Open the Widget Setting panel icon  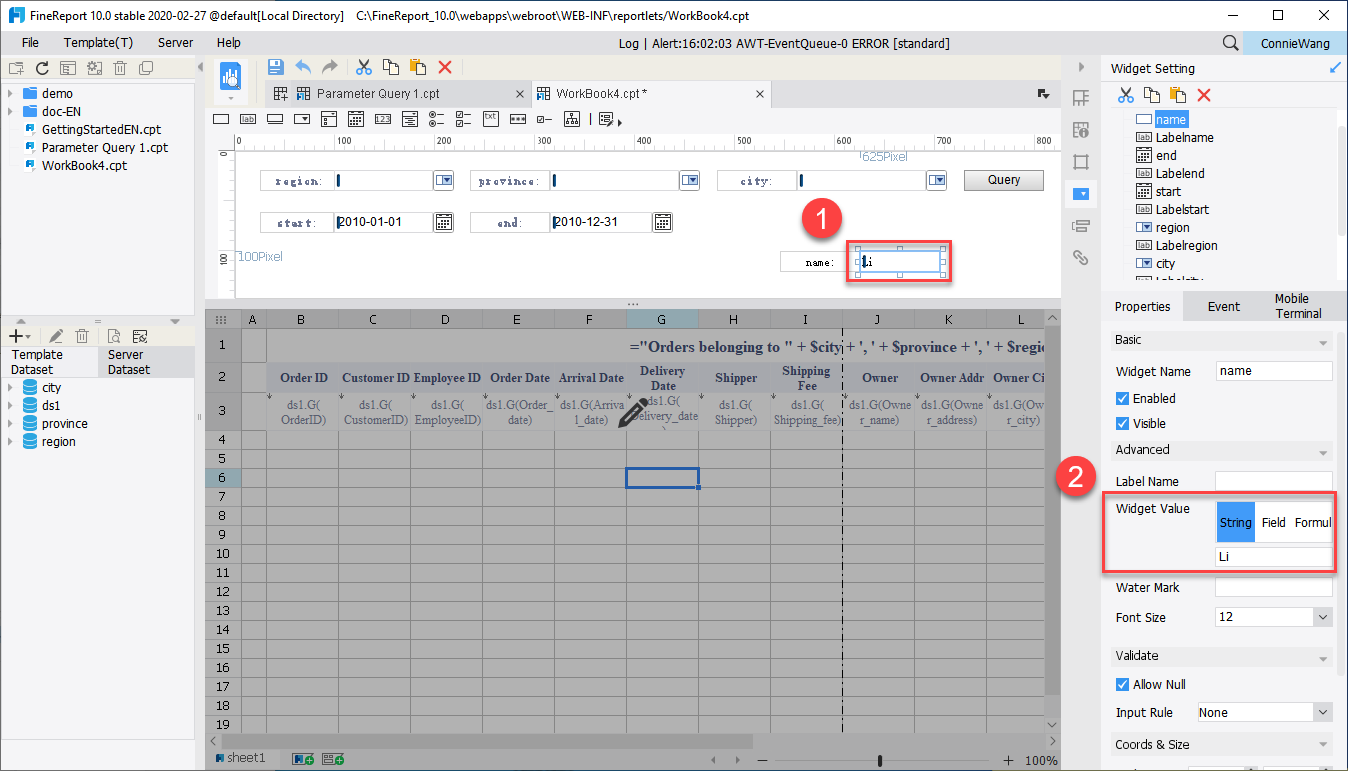tap(1081, 193)
